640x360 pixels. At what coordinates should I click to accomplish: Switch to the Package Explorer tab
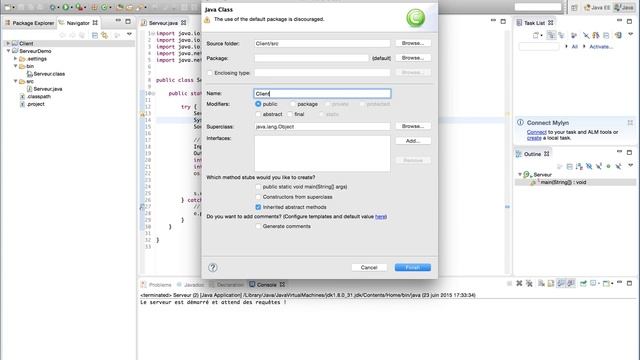click(29, 23)
